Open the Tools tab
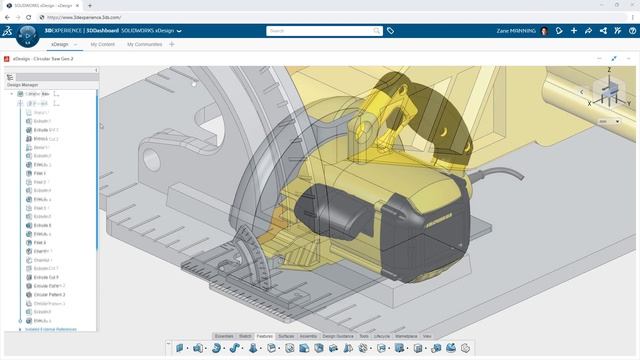The height and width of the screenshot is (360, 640). (364, 336)
